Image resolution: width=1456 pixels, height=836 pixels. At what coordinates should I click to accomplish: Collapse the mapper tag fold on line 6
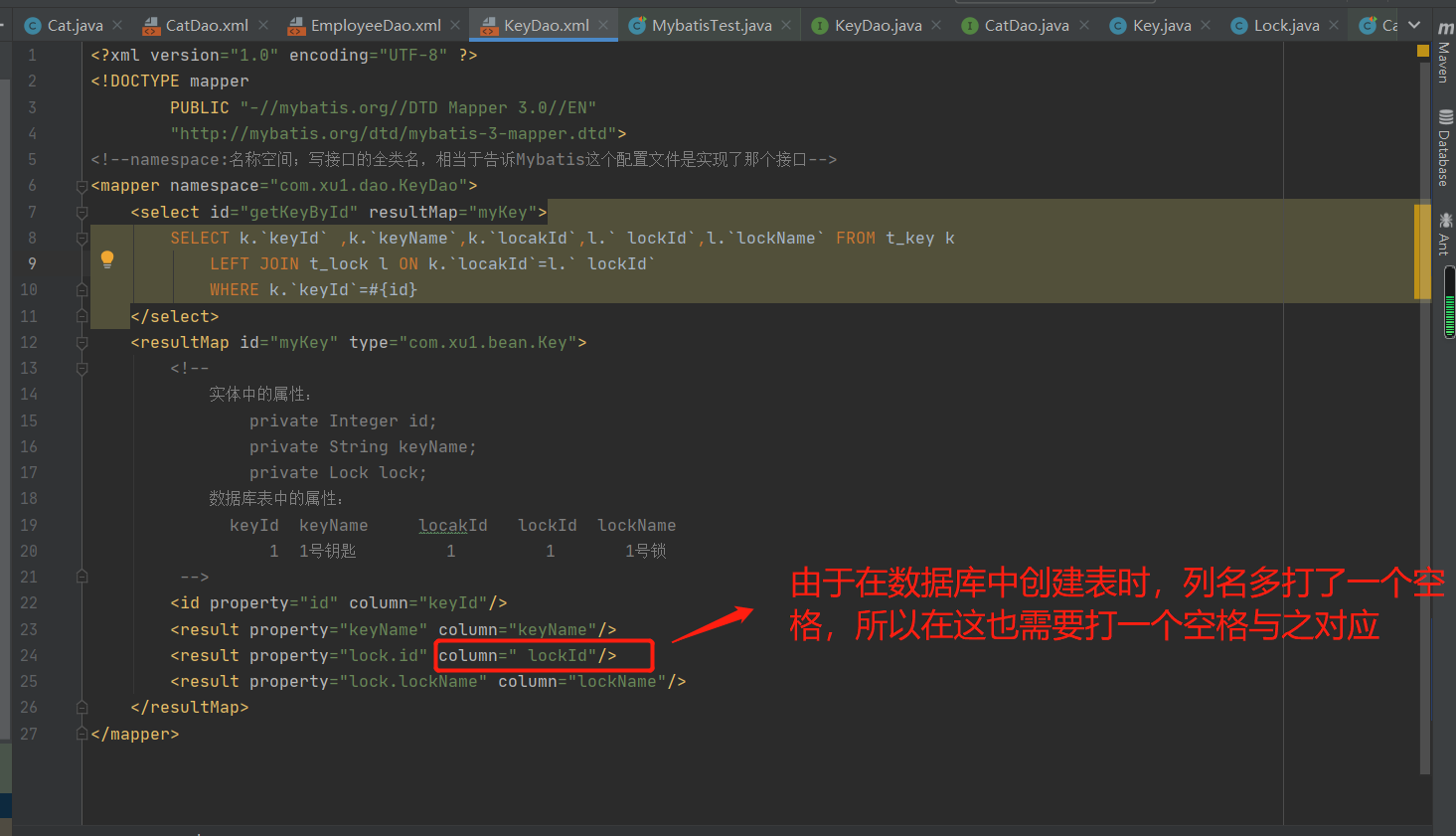pos(82,186)
